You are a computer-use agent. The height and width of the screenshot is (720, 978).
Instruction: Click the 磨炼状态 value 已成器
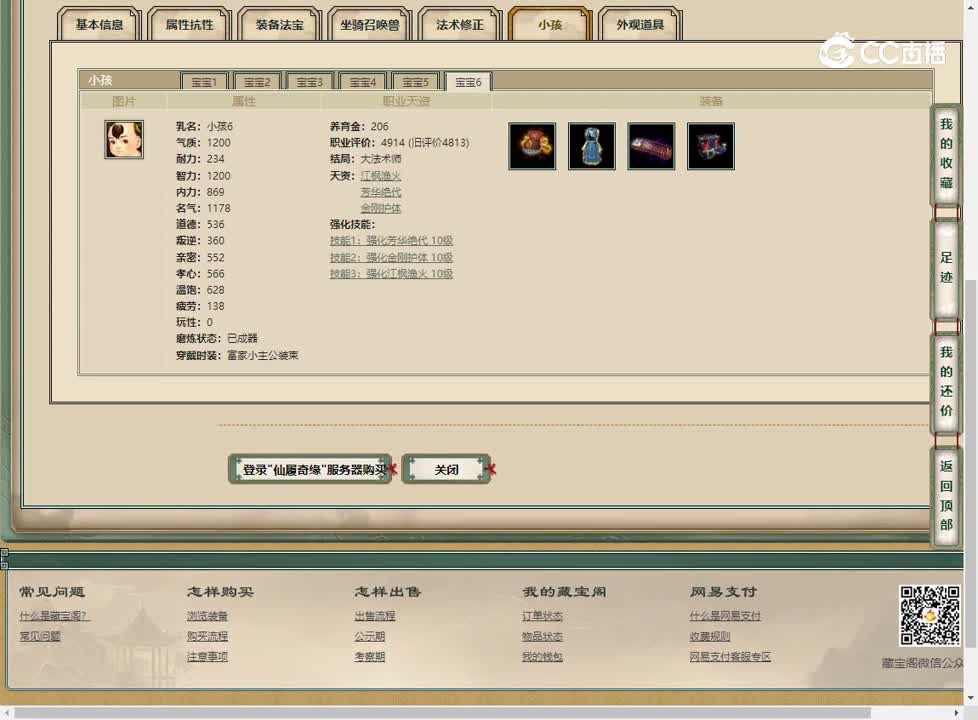tap(242, 338)
